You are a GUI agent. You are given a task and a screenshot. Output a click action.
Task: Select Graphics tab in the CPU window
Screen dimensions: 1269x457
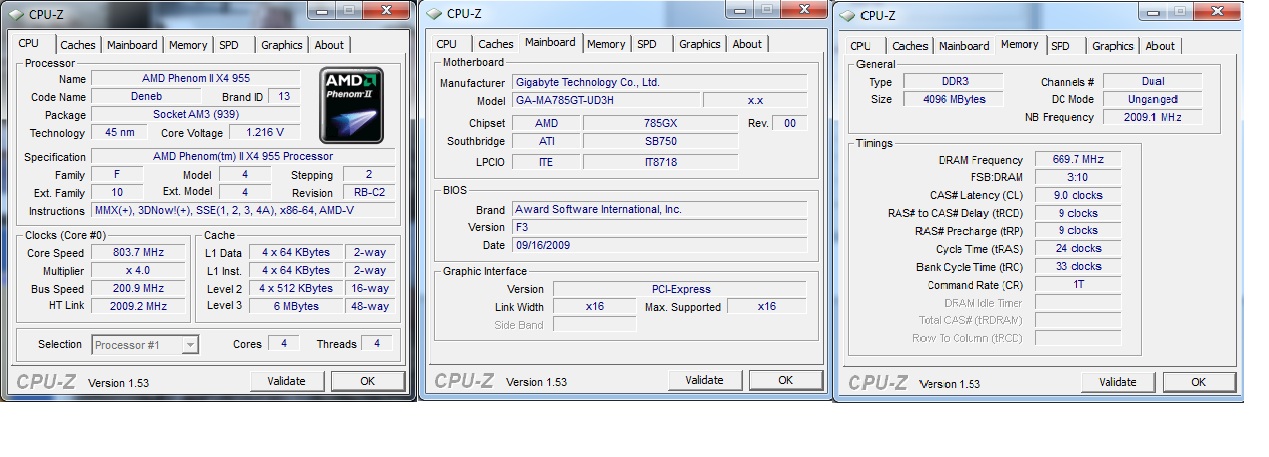(282, 45)
